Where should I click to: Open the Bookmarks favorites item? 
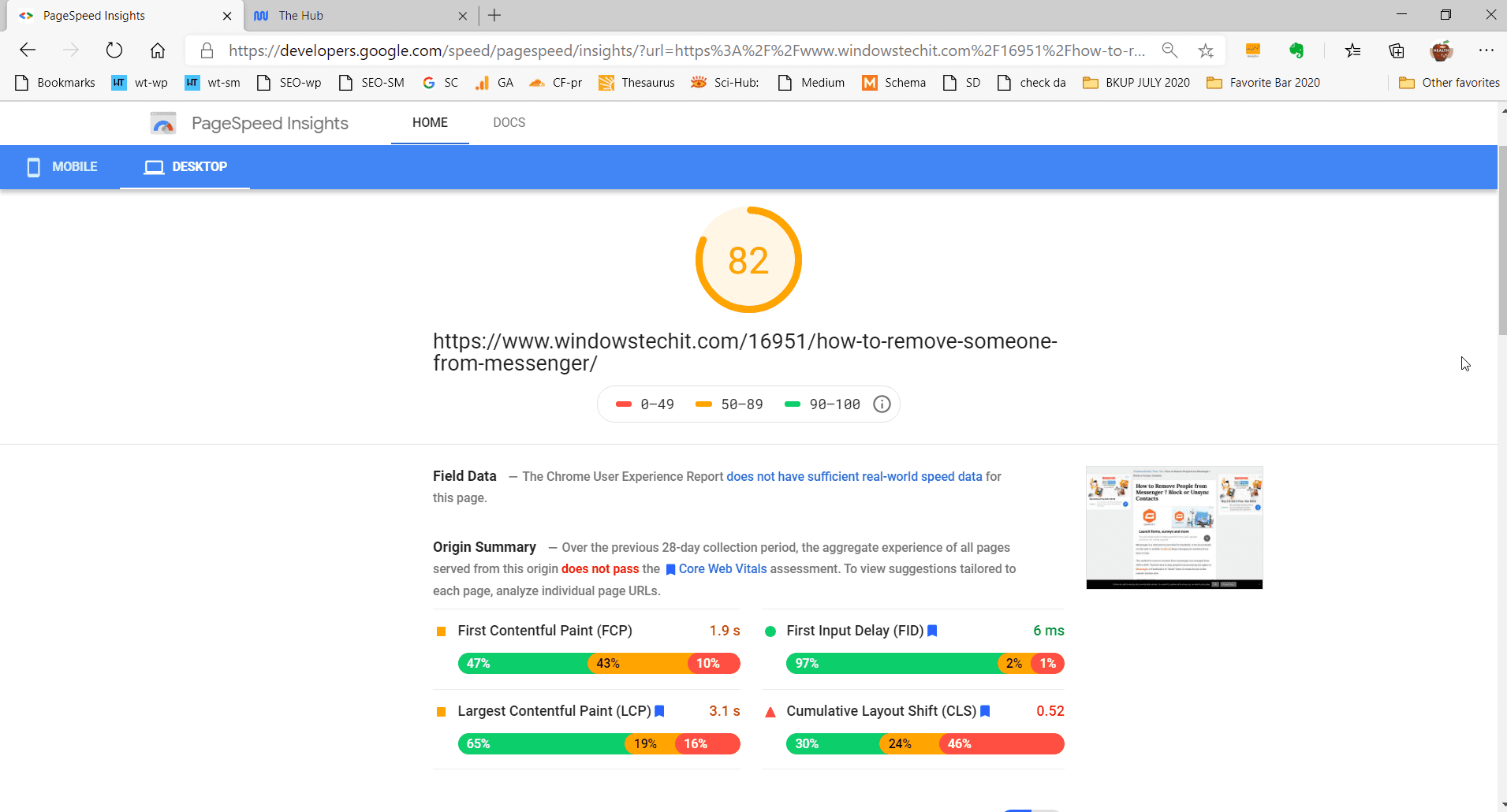pyautogui.click(x=55, y=83)
